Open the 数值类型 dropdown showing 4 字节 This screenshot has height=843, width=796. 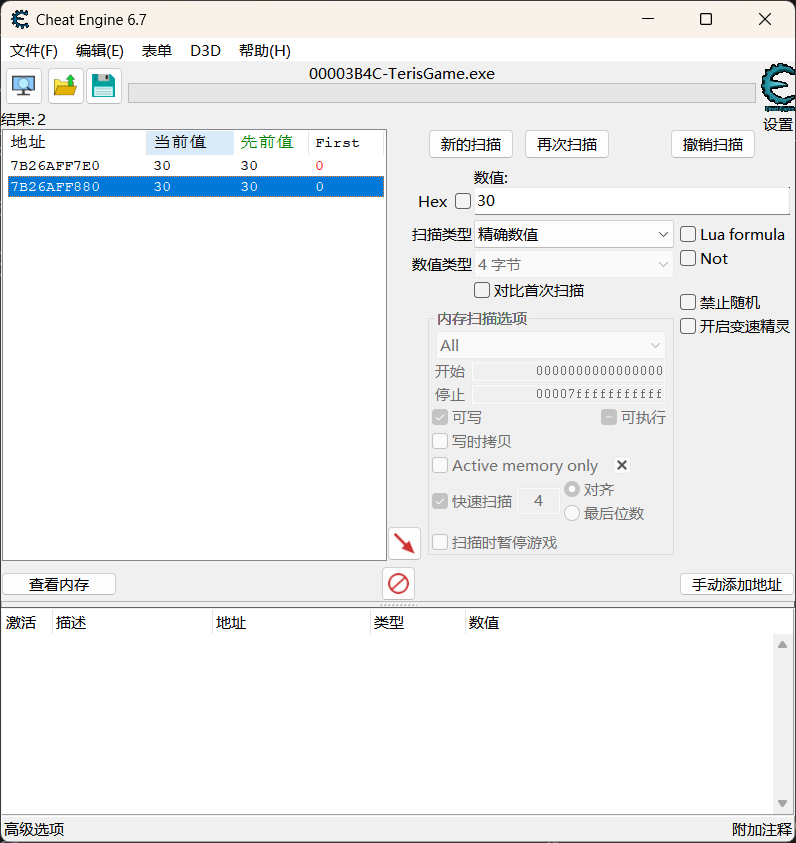(x=574, y=264)
